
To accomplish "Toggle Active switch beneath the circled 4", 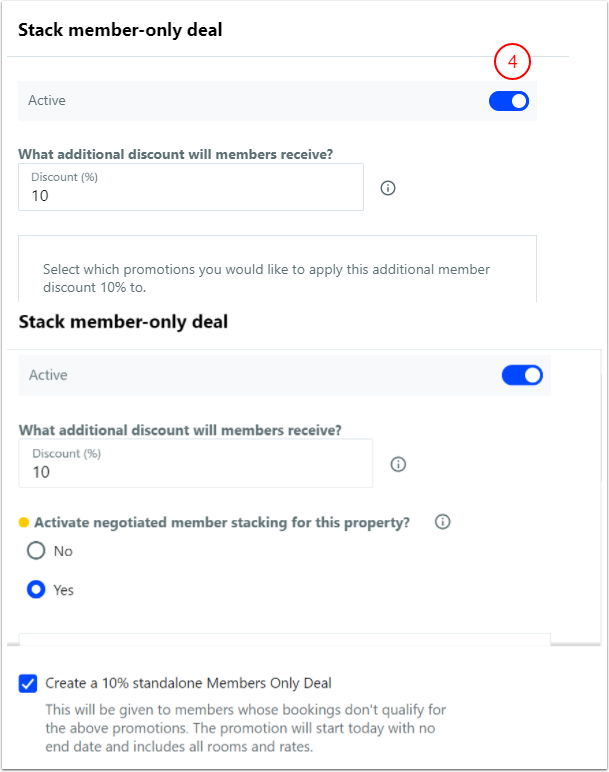I will (x=509, y=101).
